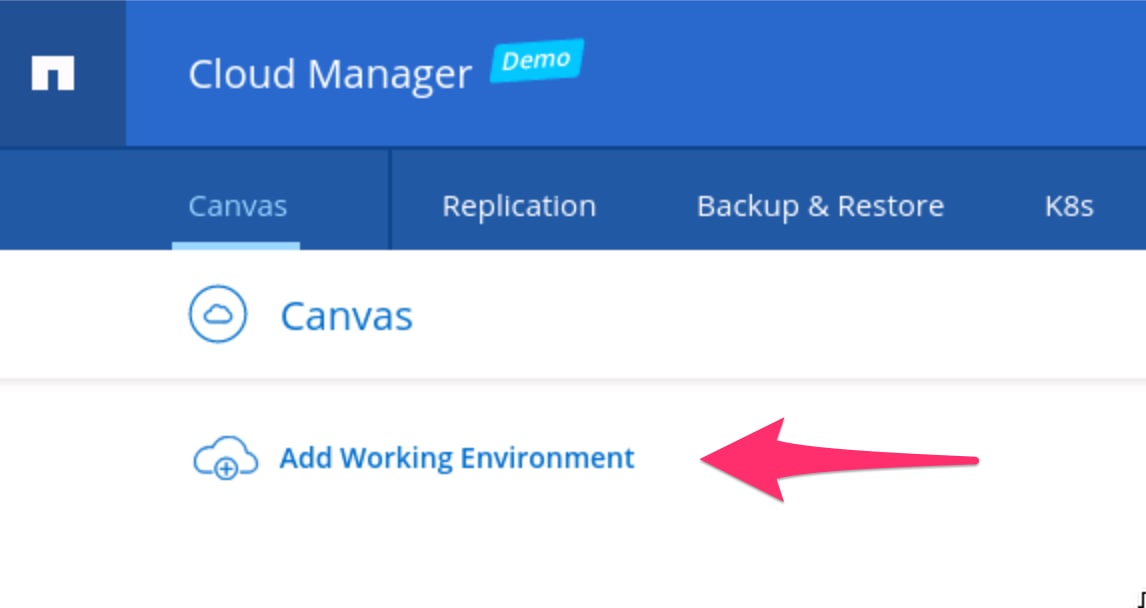Open the Backup & Restore tab
Image resolution: width=1146 pixels, height=608 pixels.
tap(820, 206)
